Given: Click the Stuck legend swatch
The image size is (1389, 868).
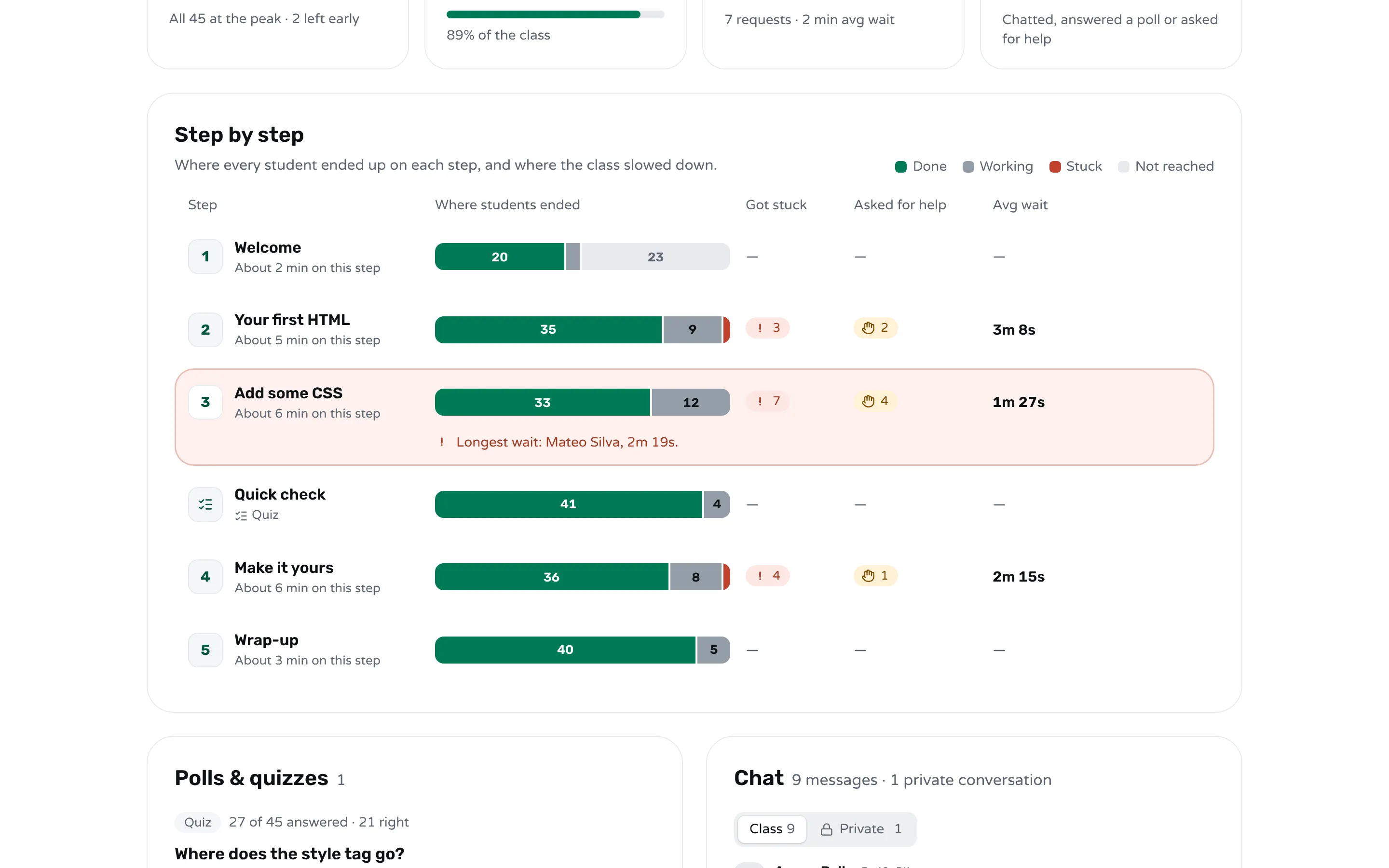Looking at the screenshot, I should [1054, 166].
